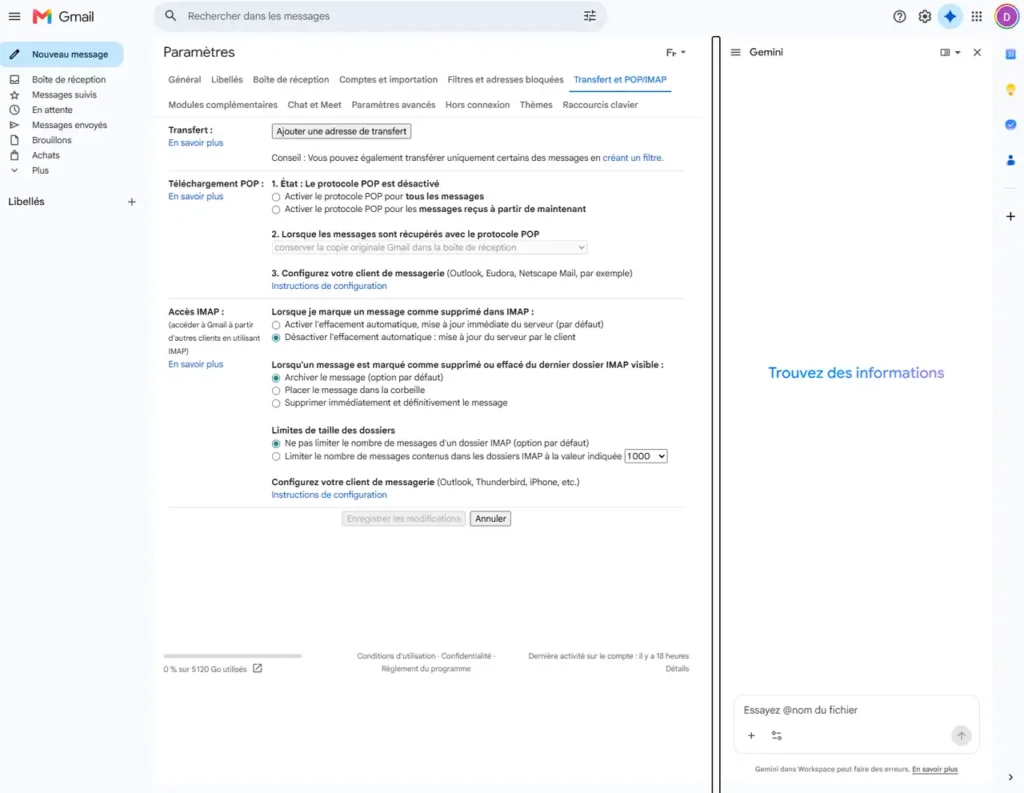
Task: Open Messages suivis folder
Action: click(x=63, y=95)
